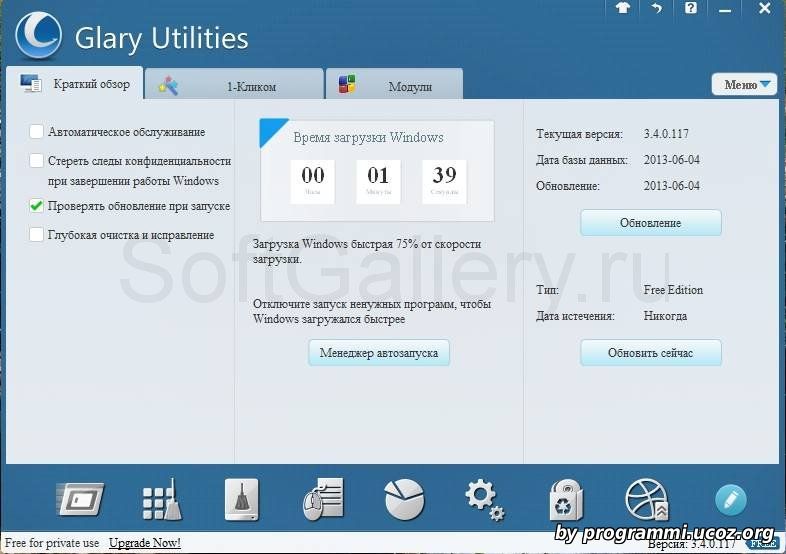Open help with the question mark icon
The height and width of the screenshot is (554, 786).
[690, 8]
